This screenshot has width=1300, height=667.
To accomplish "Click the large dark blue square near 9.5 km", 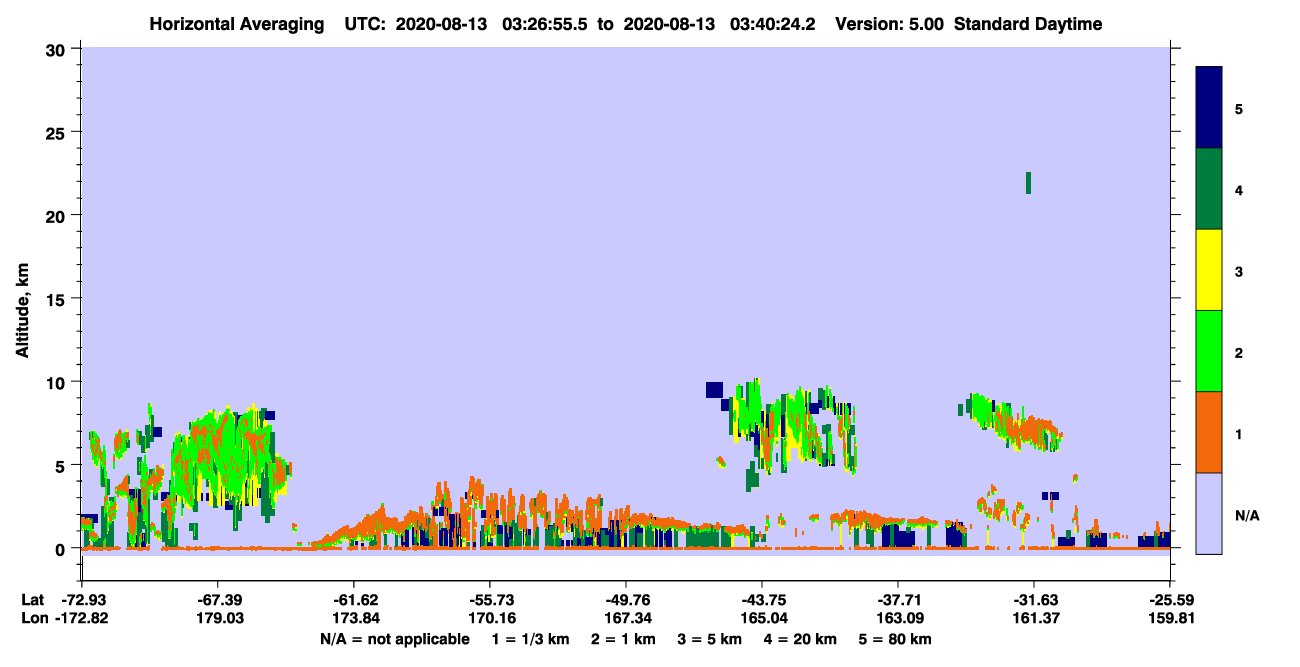I will click(x=714, y=390).
